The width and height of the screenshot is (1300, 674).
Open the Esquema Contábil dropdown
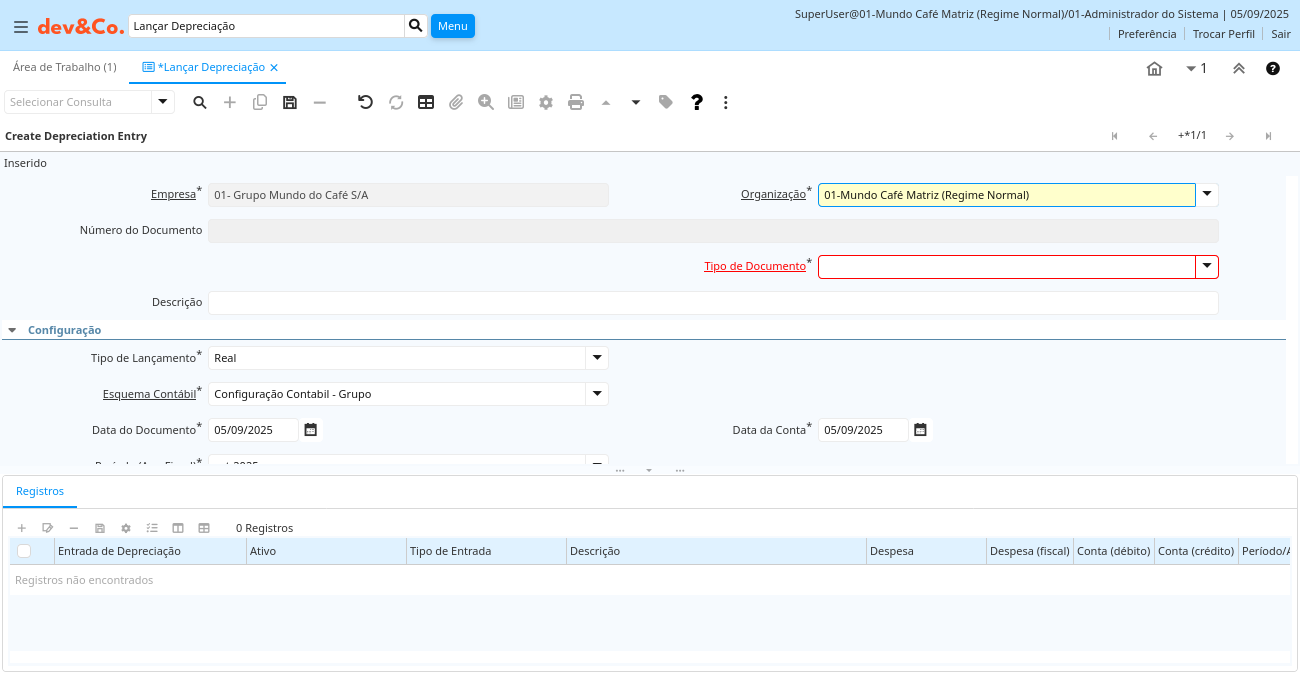(597, 394)
